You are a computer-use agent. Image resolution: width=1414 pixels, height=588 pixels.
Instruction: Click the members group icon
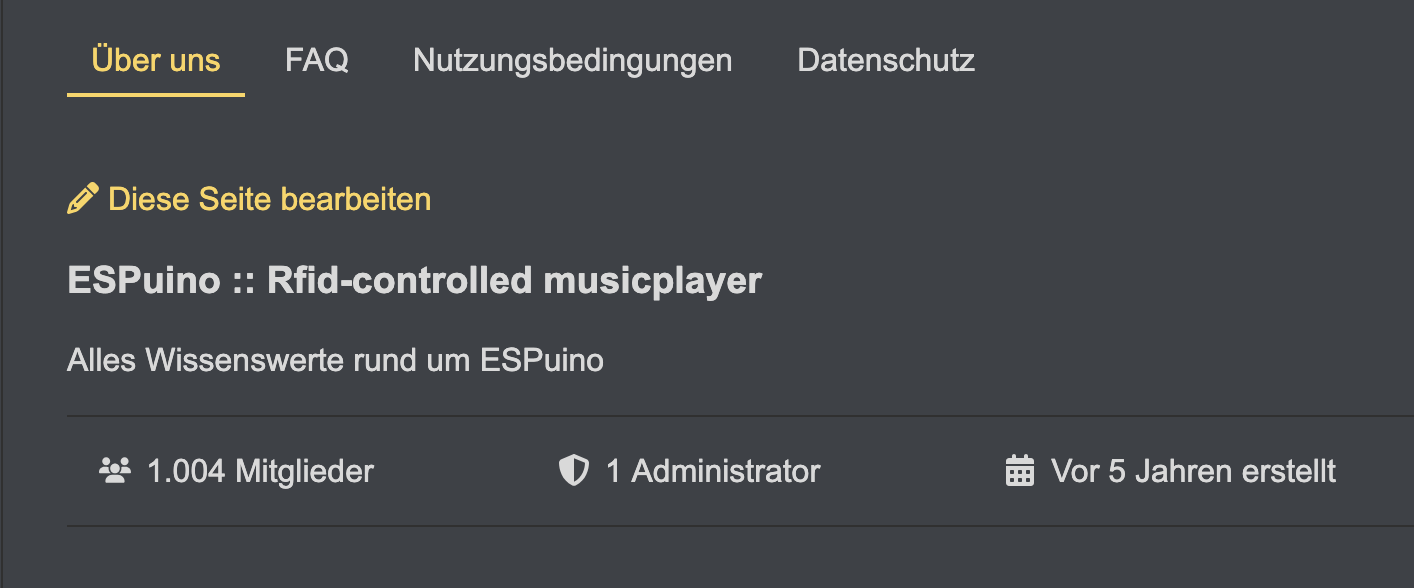113,470
